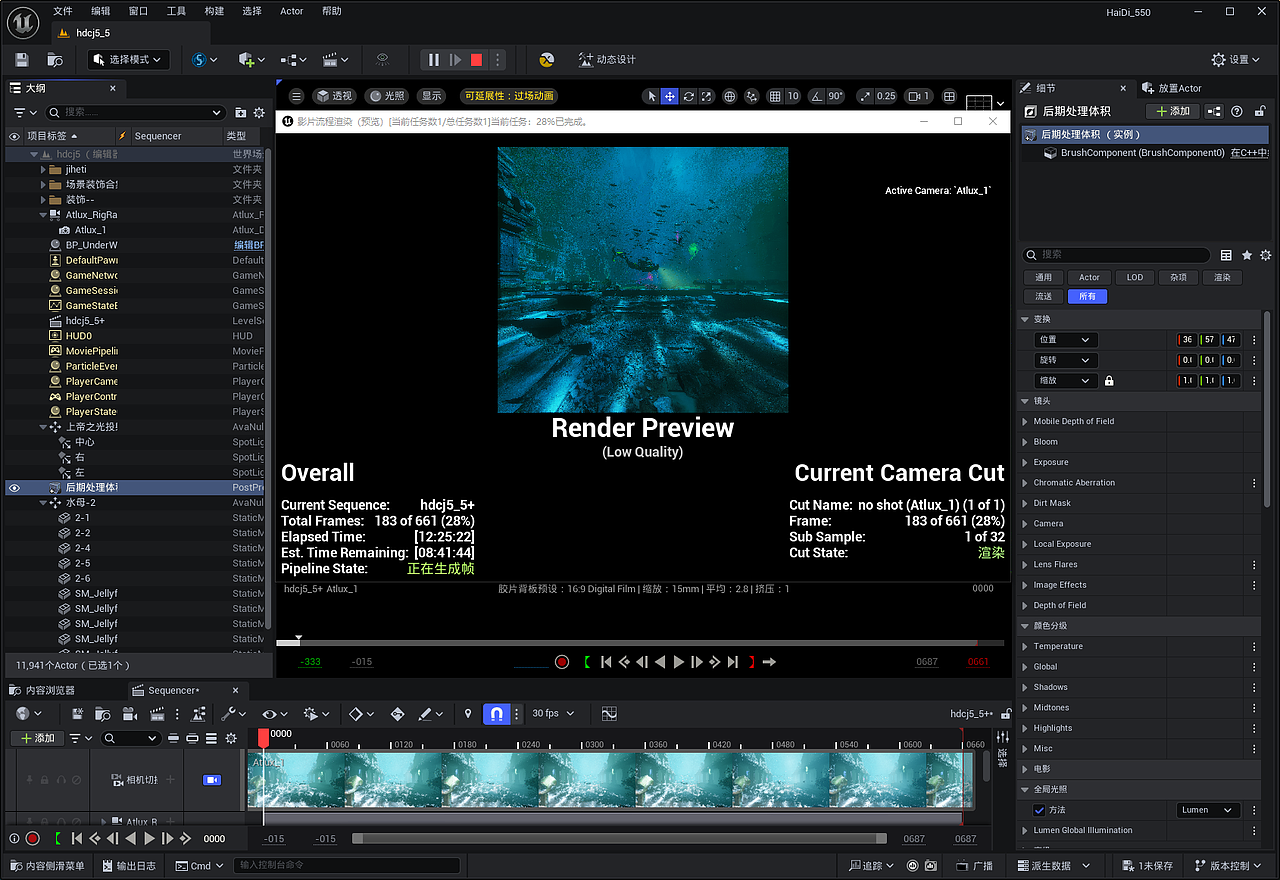1280x880 pixels.
Task: Activate the rotate tool in viewport
Action: [x=688, y=96]
